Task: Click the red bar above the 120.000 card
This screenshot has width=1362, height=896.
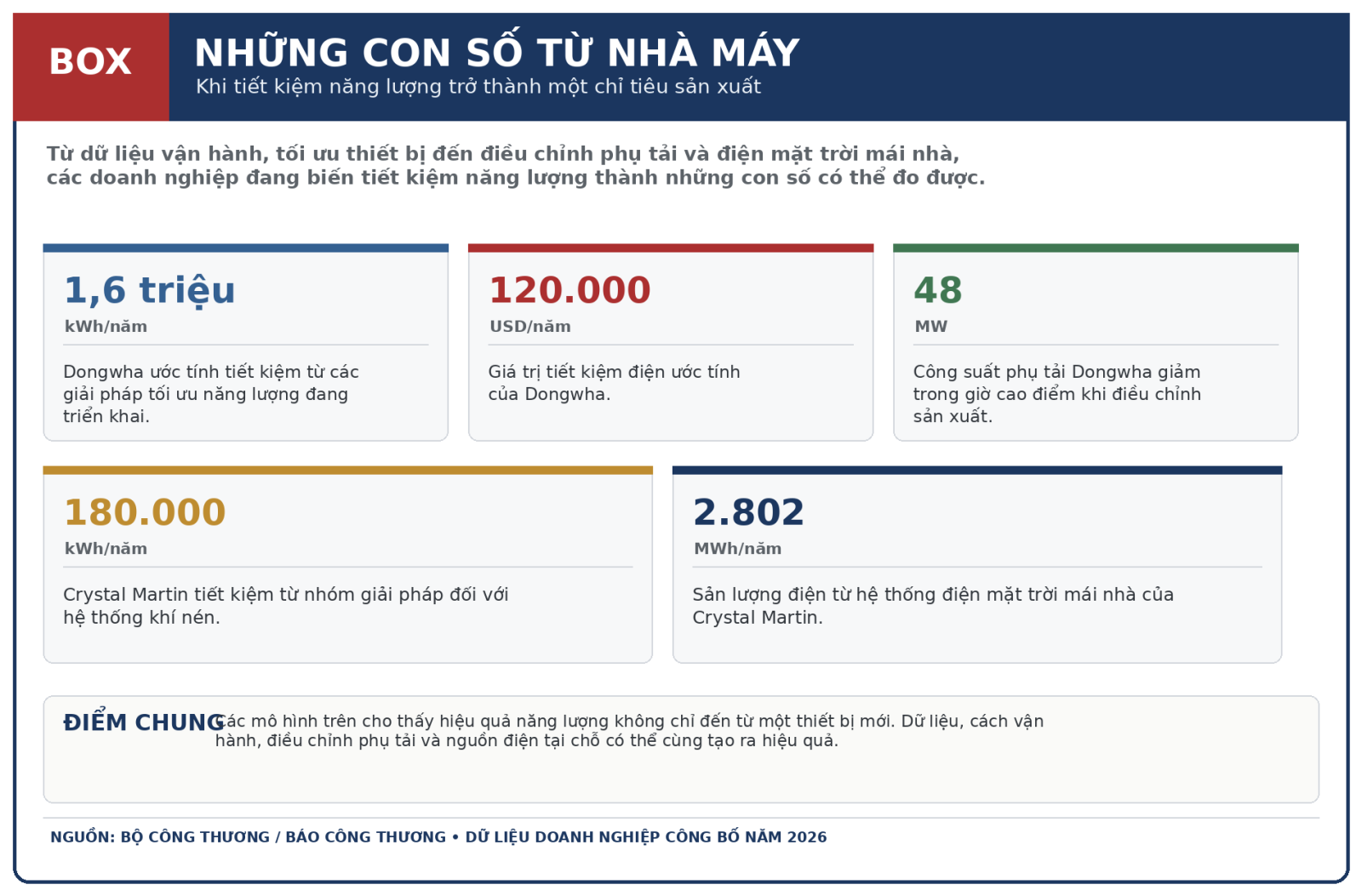Action: (671, 248)
